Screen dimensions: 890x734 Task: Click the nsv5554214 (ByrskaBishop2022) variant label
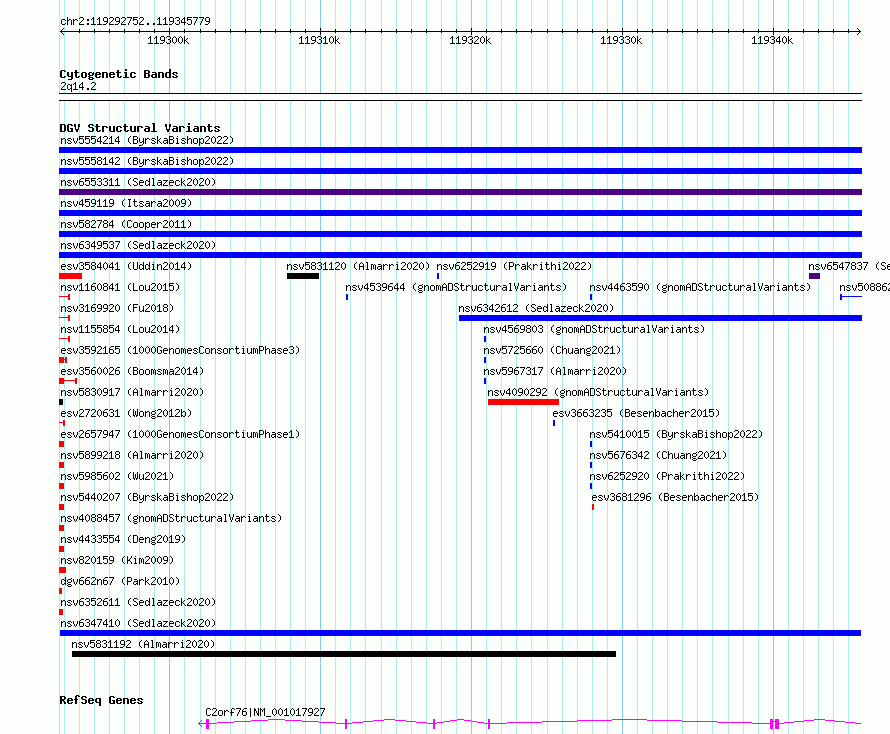click(x=147, y=140)
